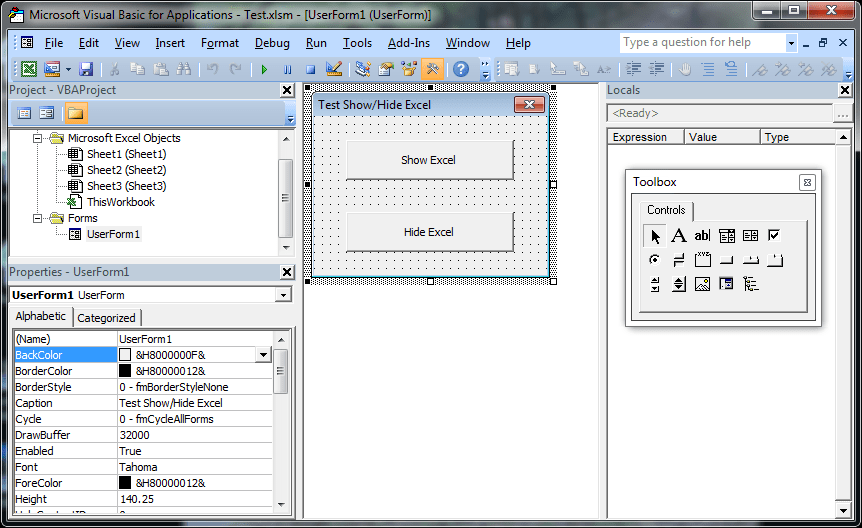The width and height of the screenshot is (862, 528).
Task: Open the Debug menu
Action: (272, 43)
